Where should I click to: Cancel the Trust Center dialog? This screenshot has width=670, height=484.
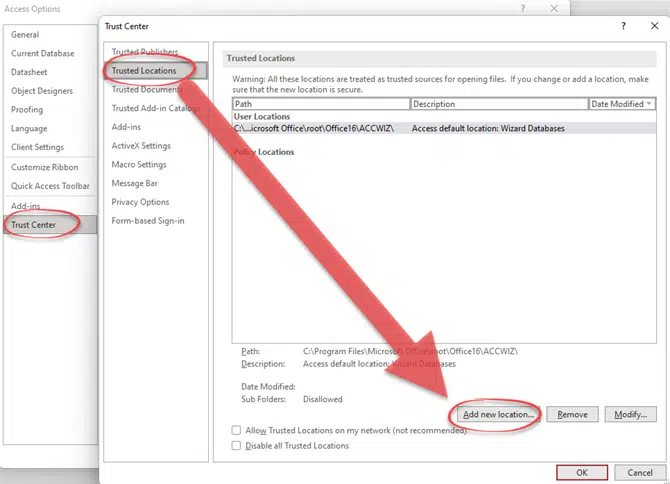point(640,472)
